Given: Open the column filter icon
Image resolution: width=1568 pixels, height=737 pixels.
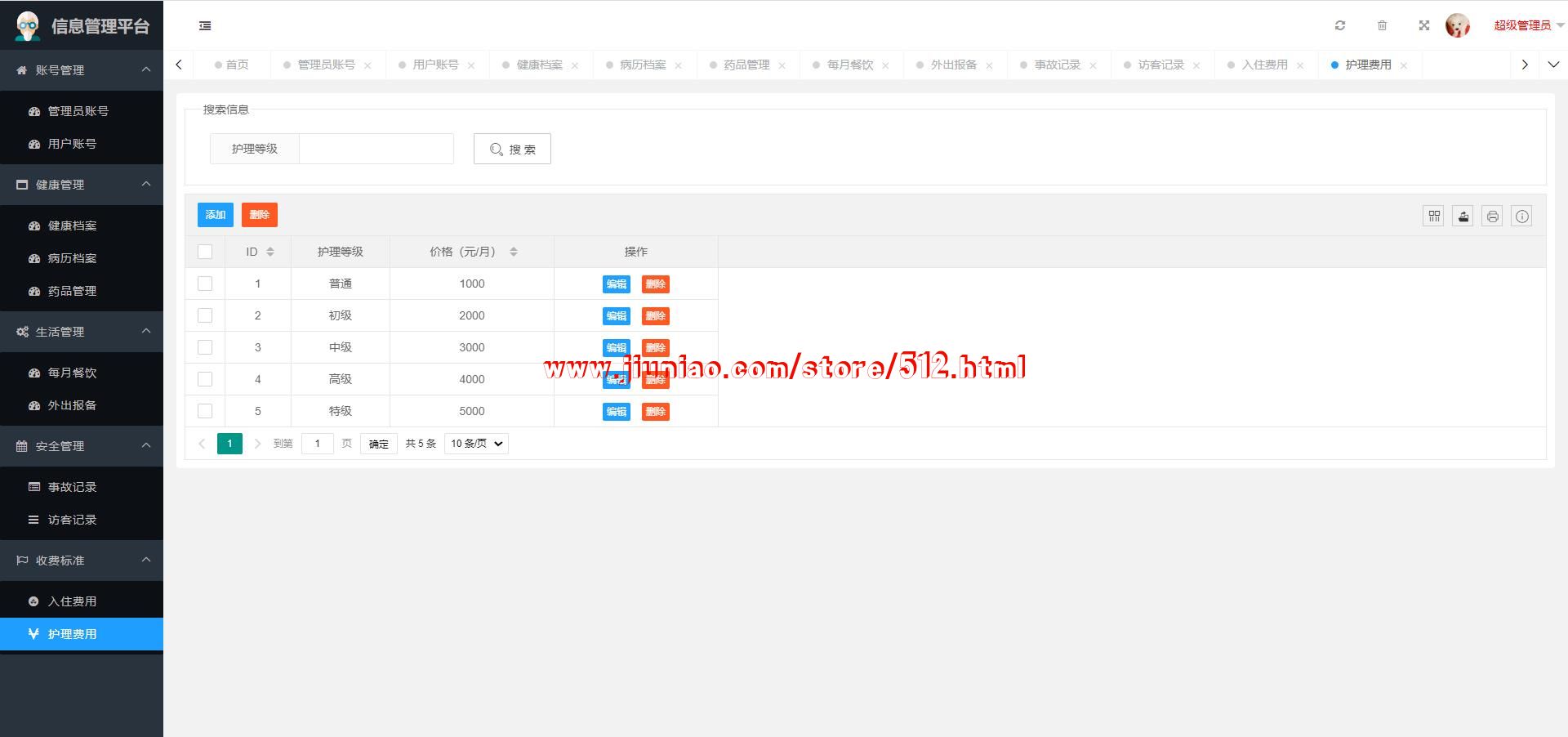Looking at the screenshot, I should tap(1434, 216).
